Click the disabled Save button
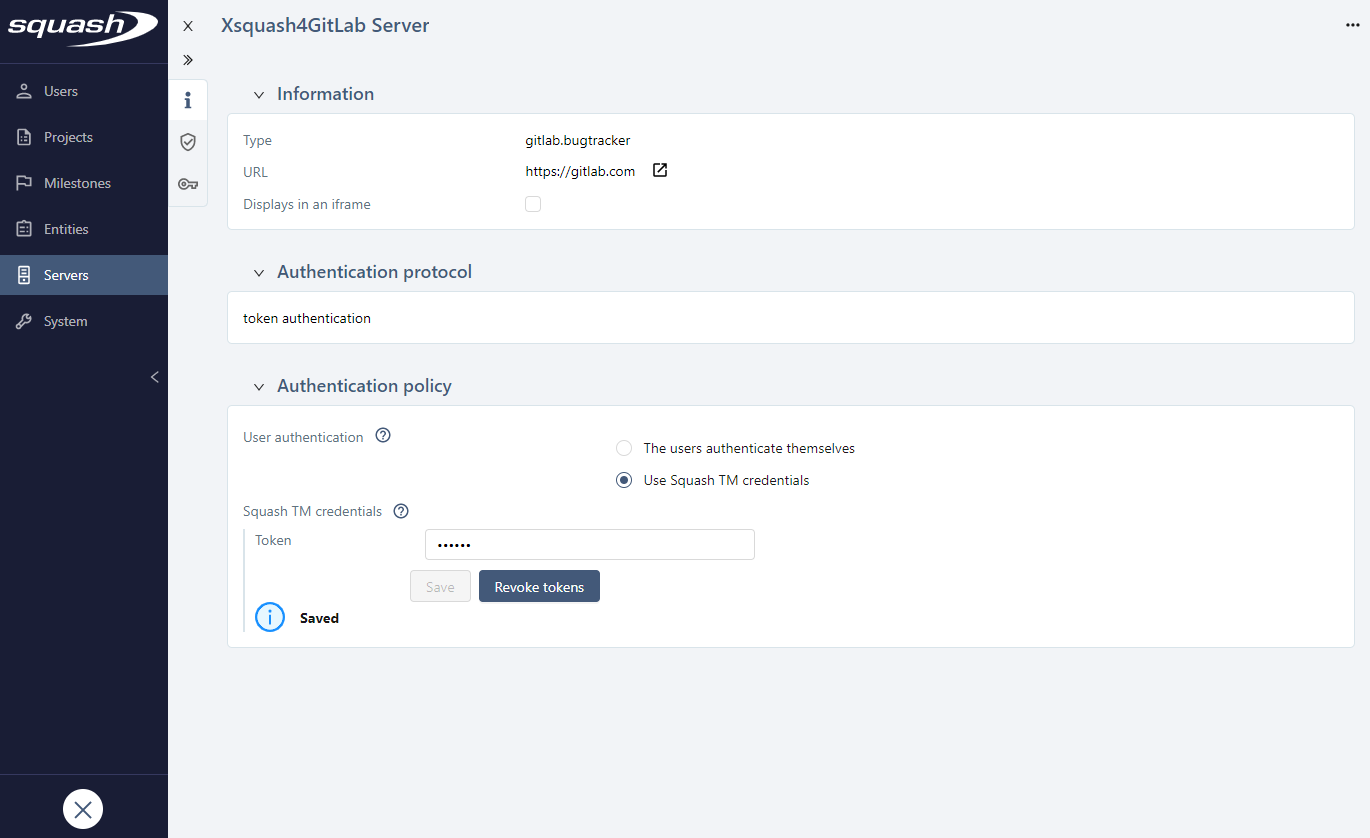The height and width of the screenshot is (838, 1370). 440,586
